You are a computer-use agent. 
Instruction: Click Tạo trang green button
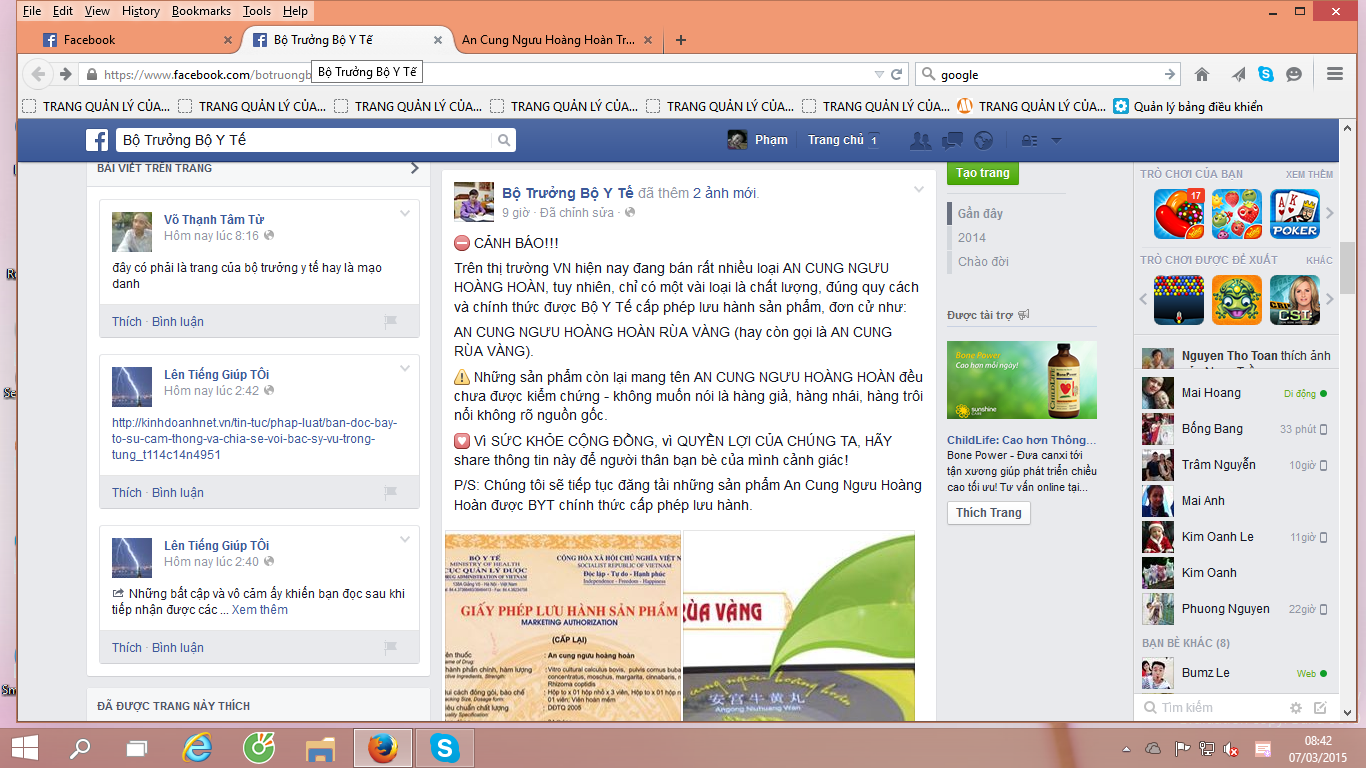983,173
